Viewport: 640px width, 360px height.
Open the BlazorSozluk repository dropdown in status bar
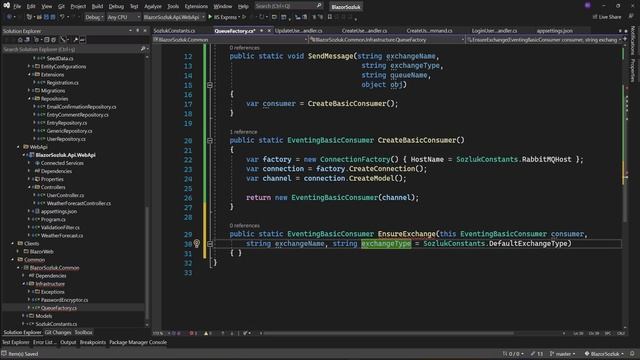[x=604, y=354]
